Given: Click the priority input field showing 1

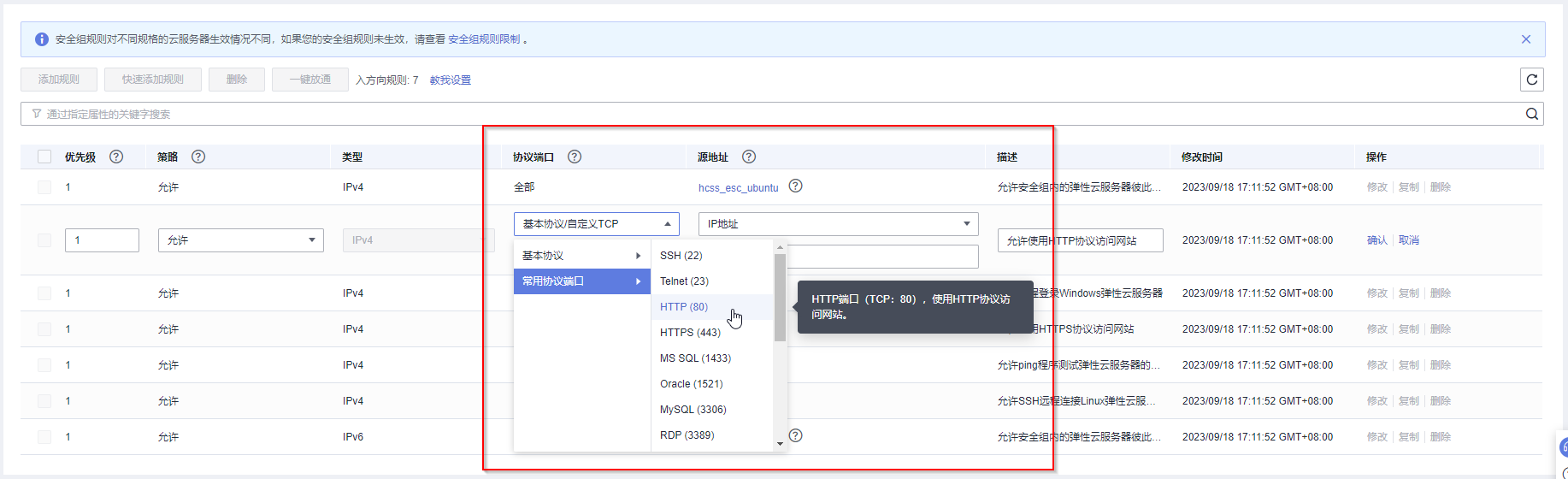Looking at the screenshot, I should point(102,240).
